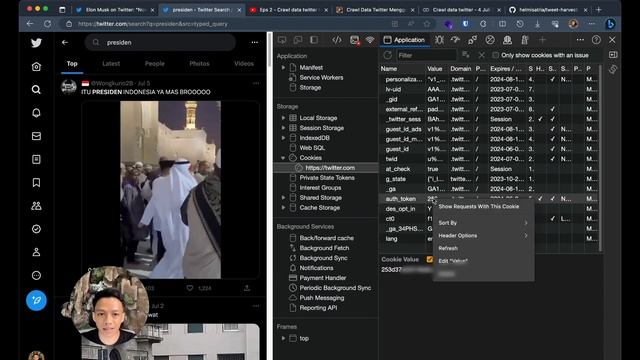Toggle Cookie Value URL-decoded checkbox

point(429,259)
